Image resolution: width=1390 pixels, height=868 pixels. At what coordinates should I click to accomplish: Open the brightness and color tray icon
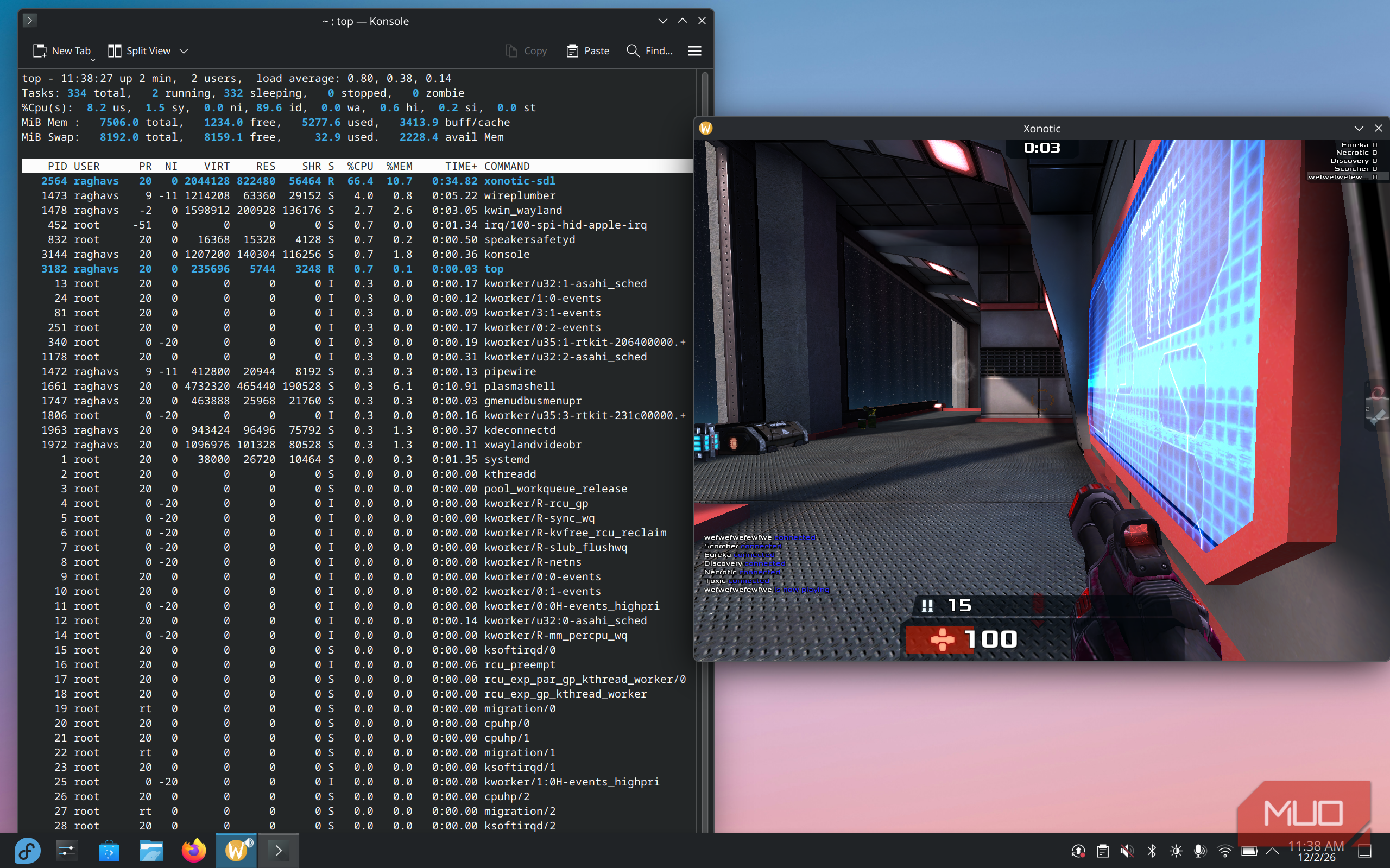tap(1176, 851)
